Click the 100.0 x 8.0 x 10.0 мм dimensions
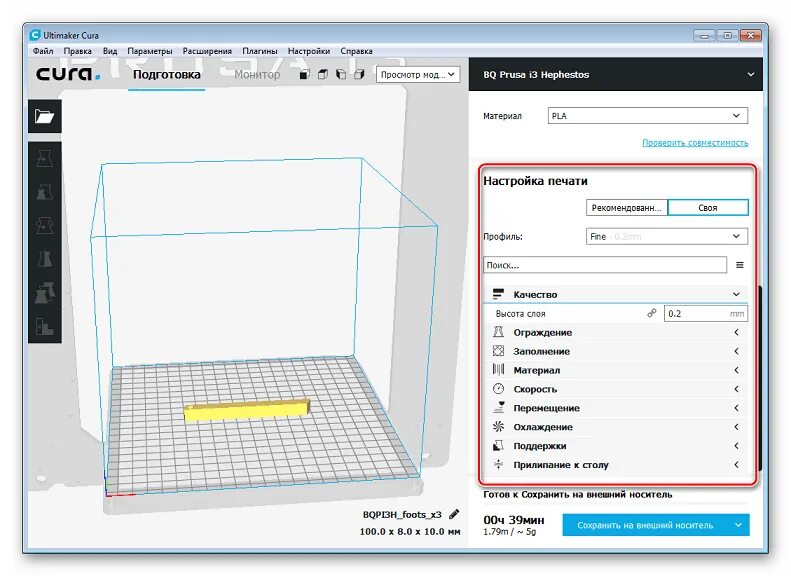This screenshot has width=791, height=576. [410, 532]
